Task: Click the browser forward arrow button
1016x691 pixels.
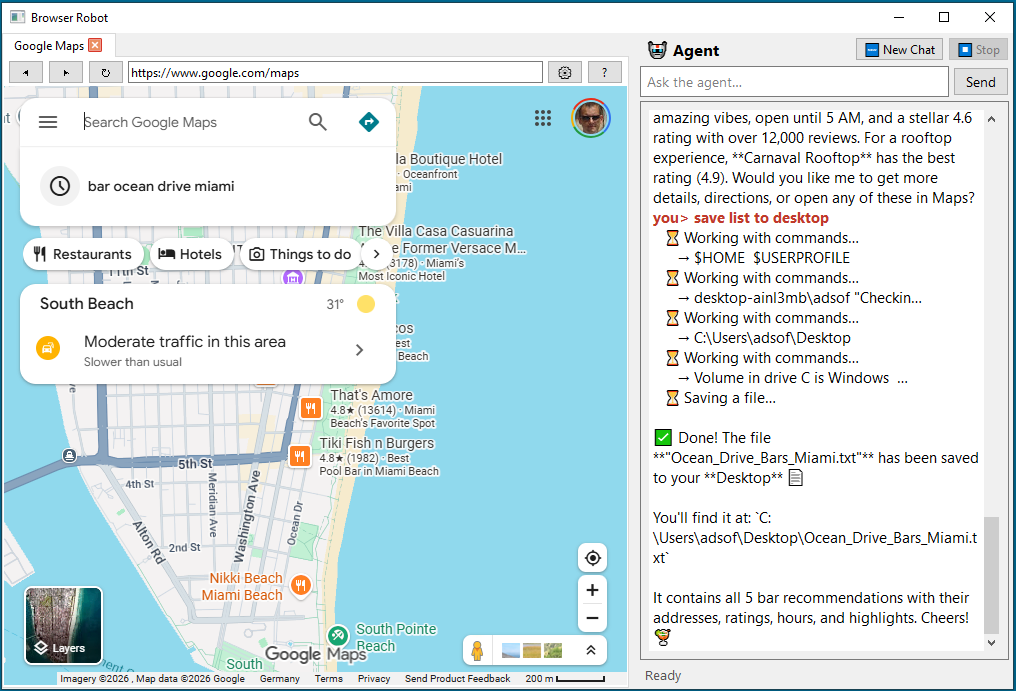Action: click(x=66, y=73)
